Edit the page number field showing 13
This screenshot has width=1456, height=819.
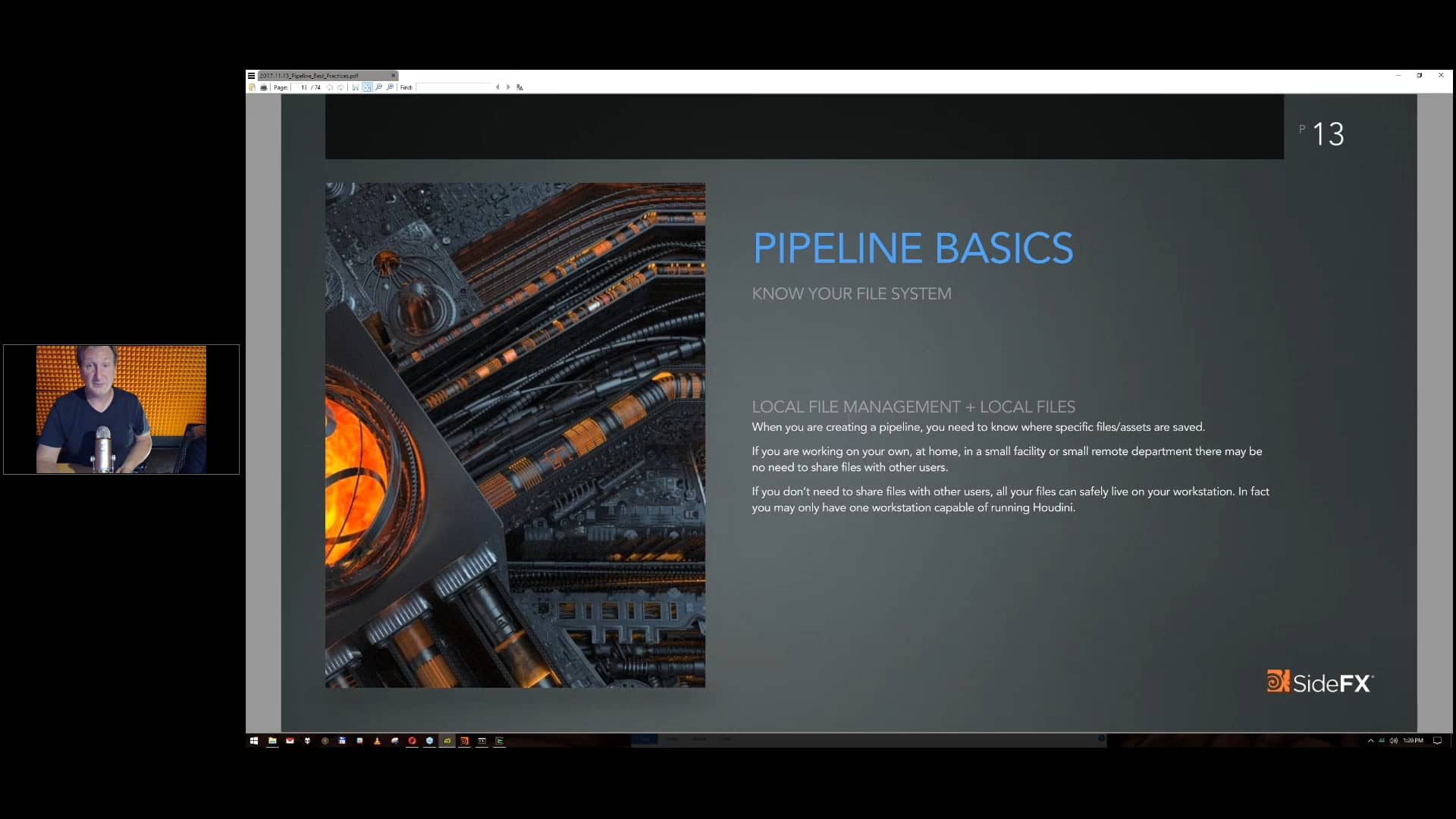(304, 87)
